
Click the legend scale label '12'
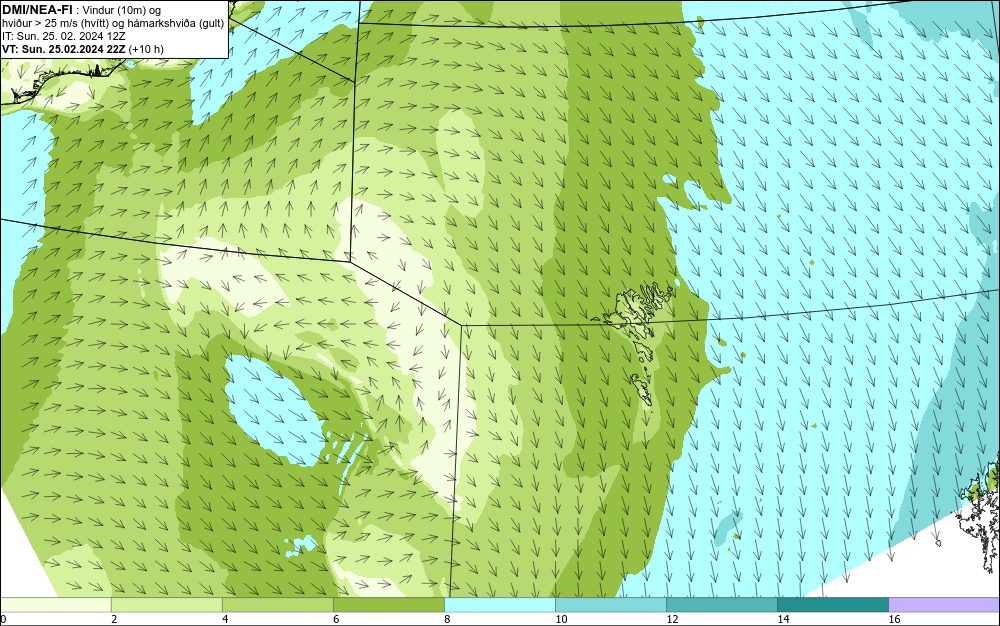click(672, 619)
